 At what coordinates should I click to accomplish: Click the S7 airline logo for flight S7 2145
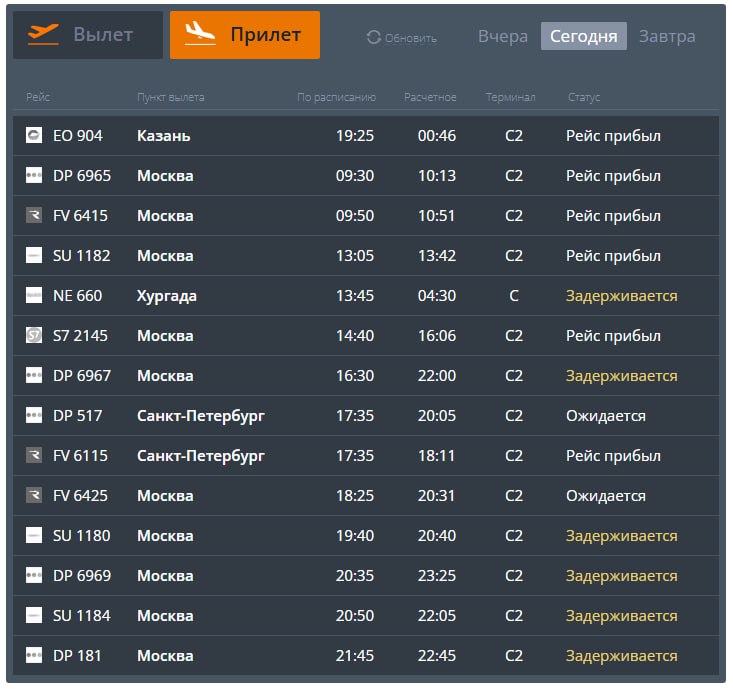34,336
